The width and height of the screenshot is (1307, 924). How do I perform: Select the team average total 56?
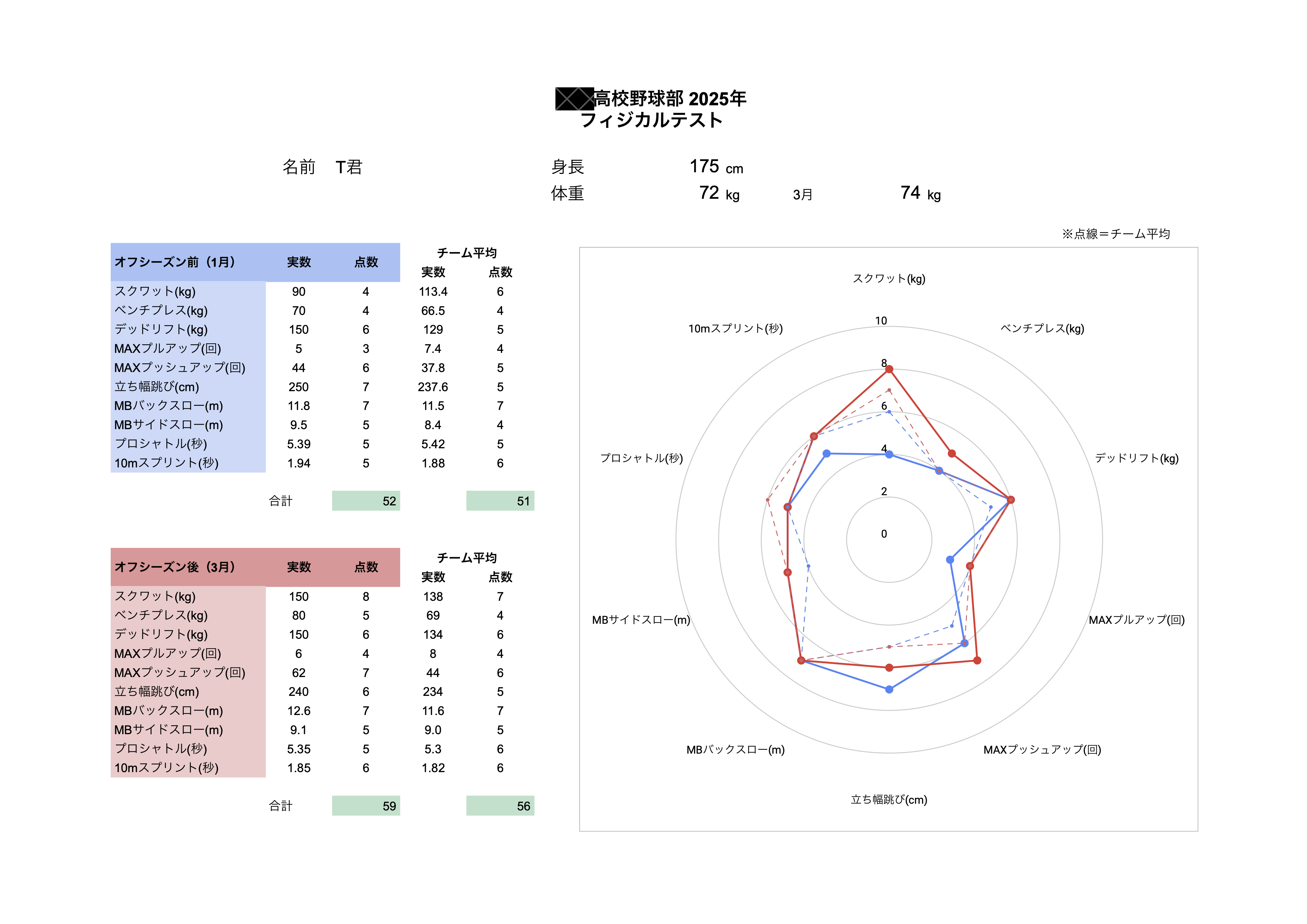[500, 806]
